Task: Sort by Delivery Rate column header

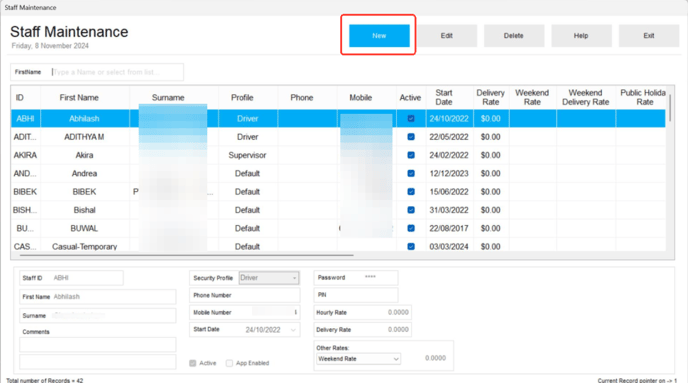Action: pyautogui.click(x=491, y=97)
